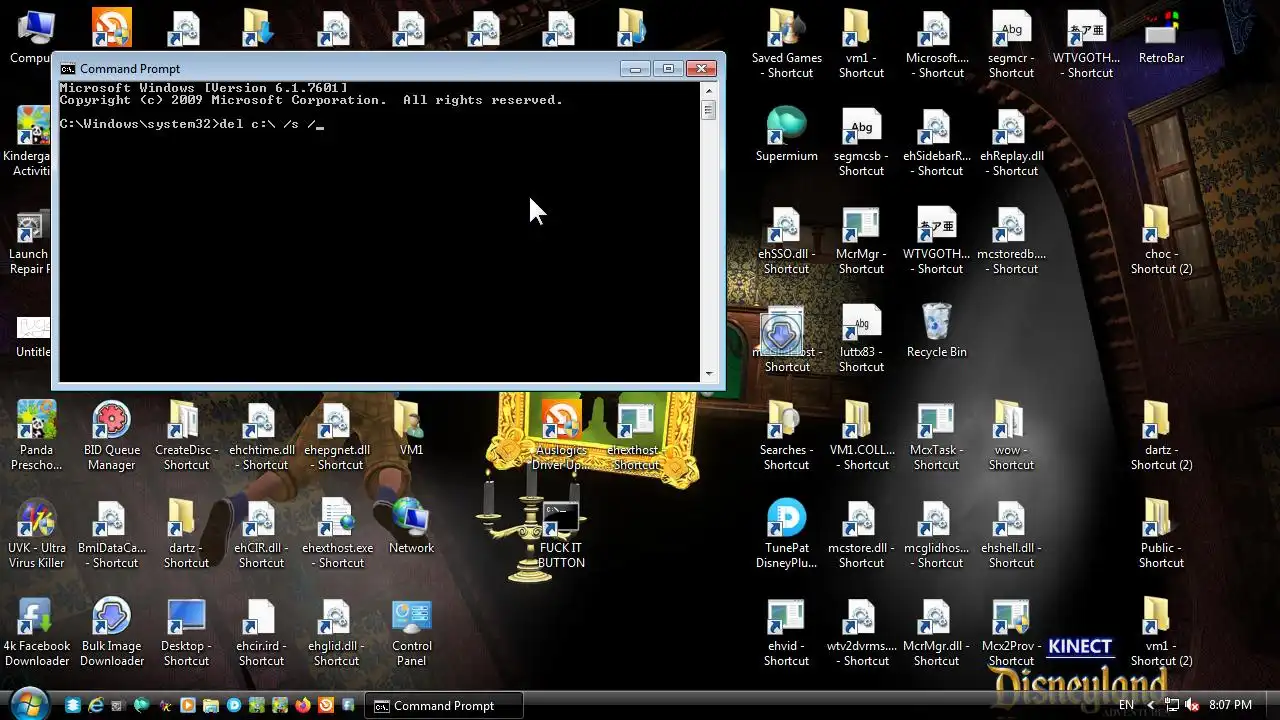Viewport: 1280px width, 720px height.
Task: Select the Auslogics Driver Updater icon
Action: 561,436
